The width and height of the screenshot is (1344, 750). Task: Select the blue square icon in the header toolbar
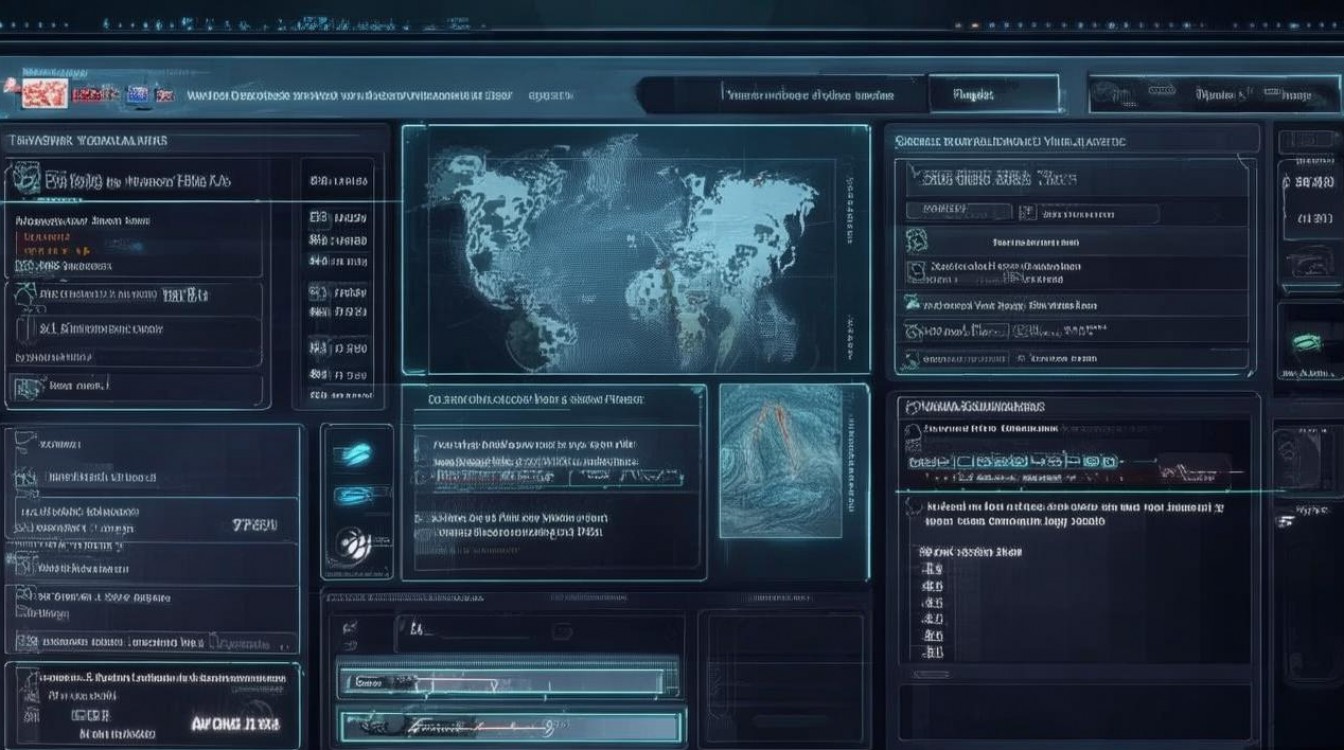(137, 96)
